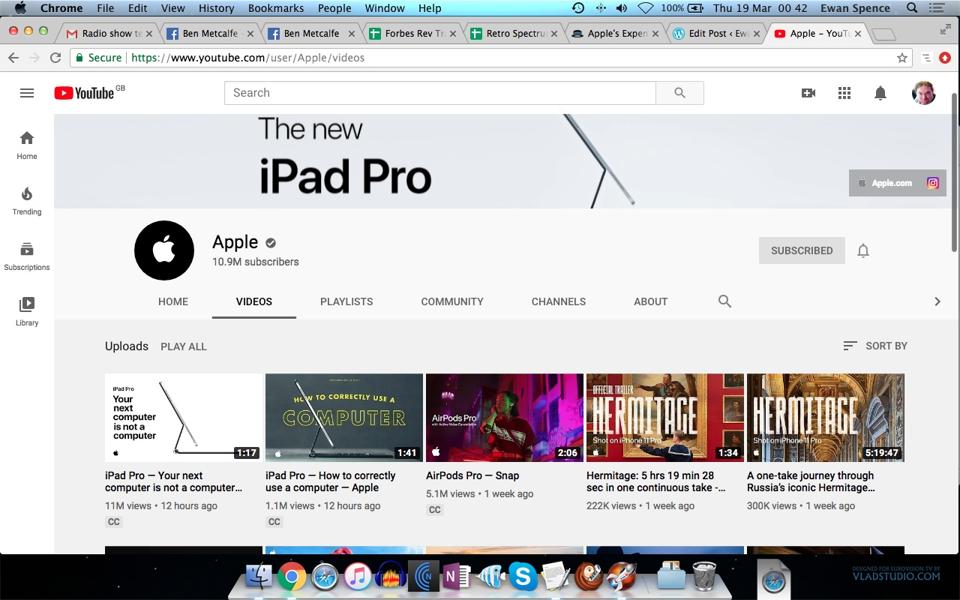Click the page vertical scrollbar
960x600 pixels.
954,171
